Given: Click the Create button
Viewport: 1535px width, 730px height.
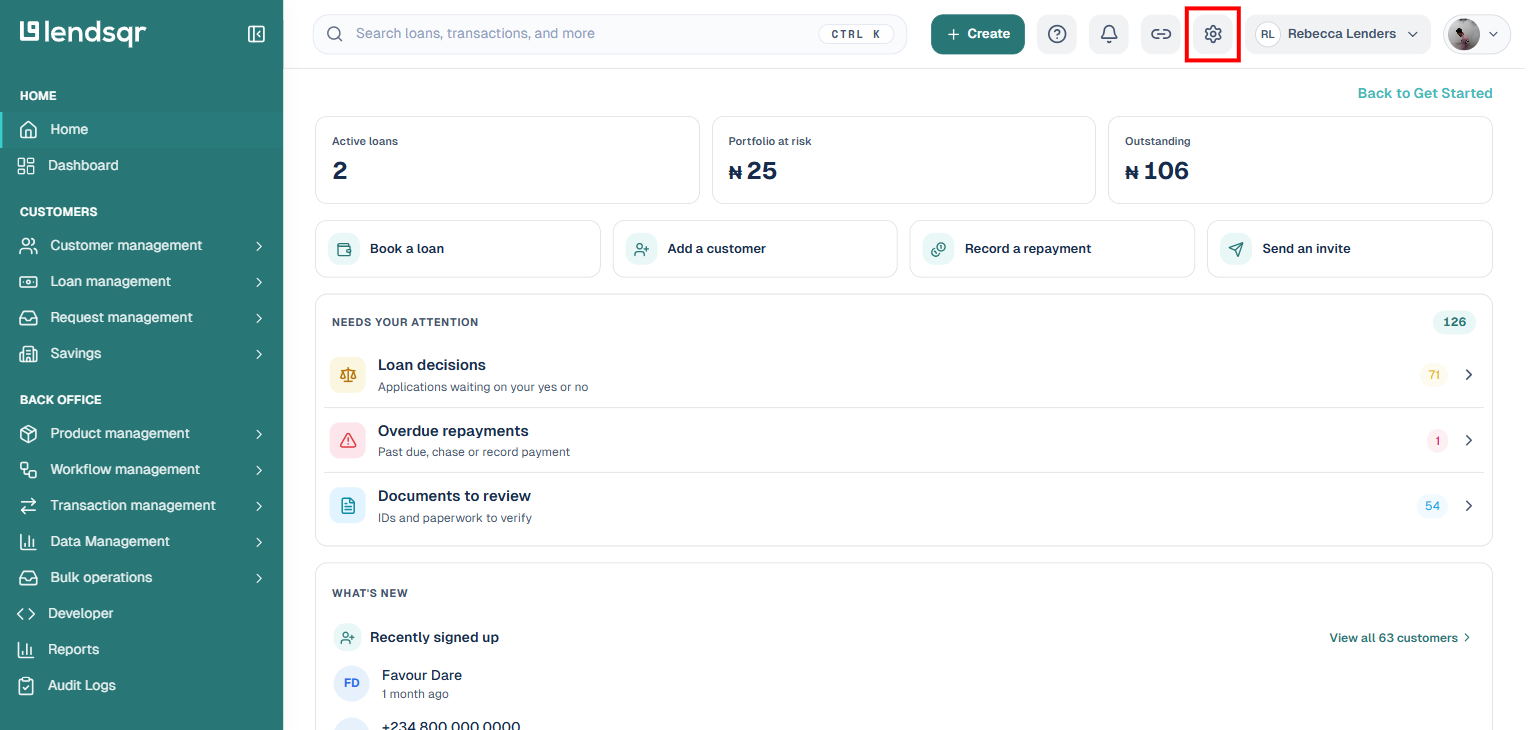Looking at the screenshot, I should tap(978, 34).
